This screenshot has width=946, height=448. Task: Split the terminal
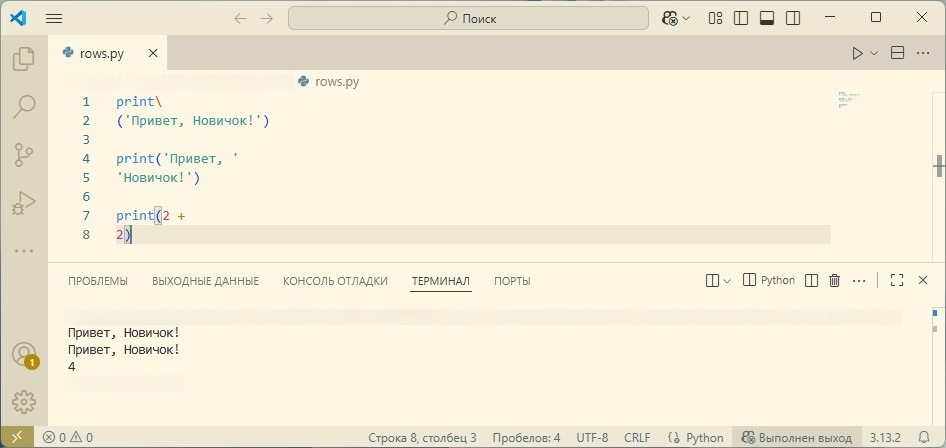pyautogui.click(x=811, y=280)
